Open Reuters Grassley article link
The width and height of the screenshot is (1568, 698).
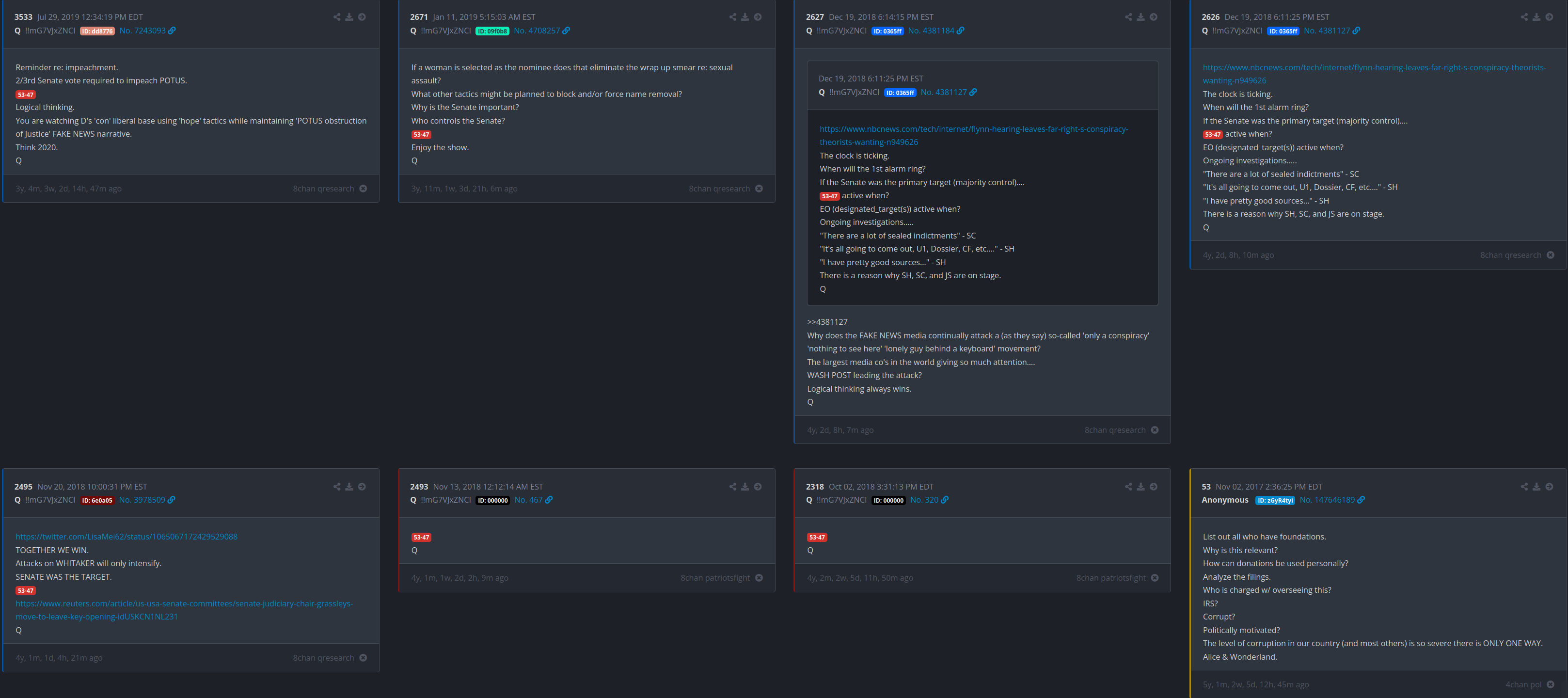click(x=185, y=610)
